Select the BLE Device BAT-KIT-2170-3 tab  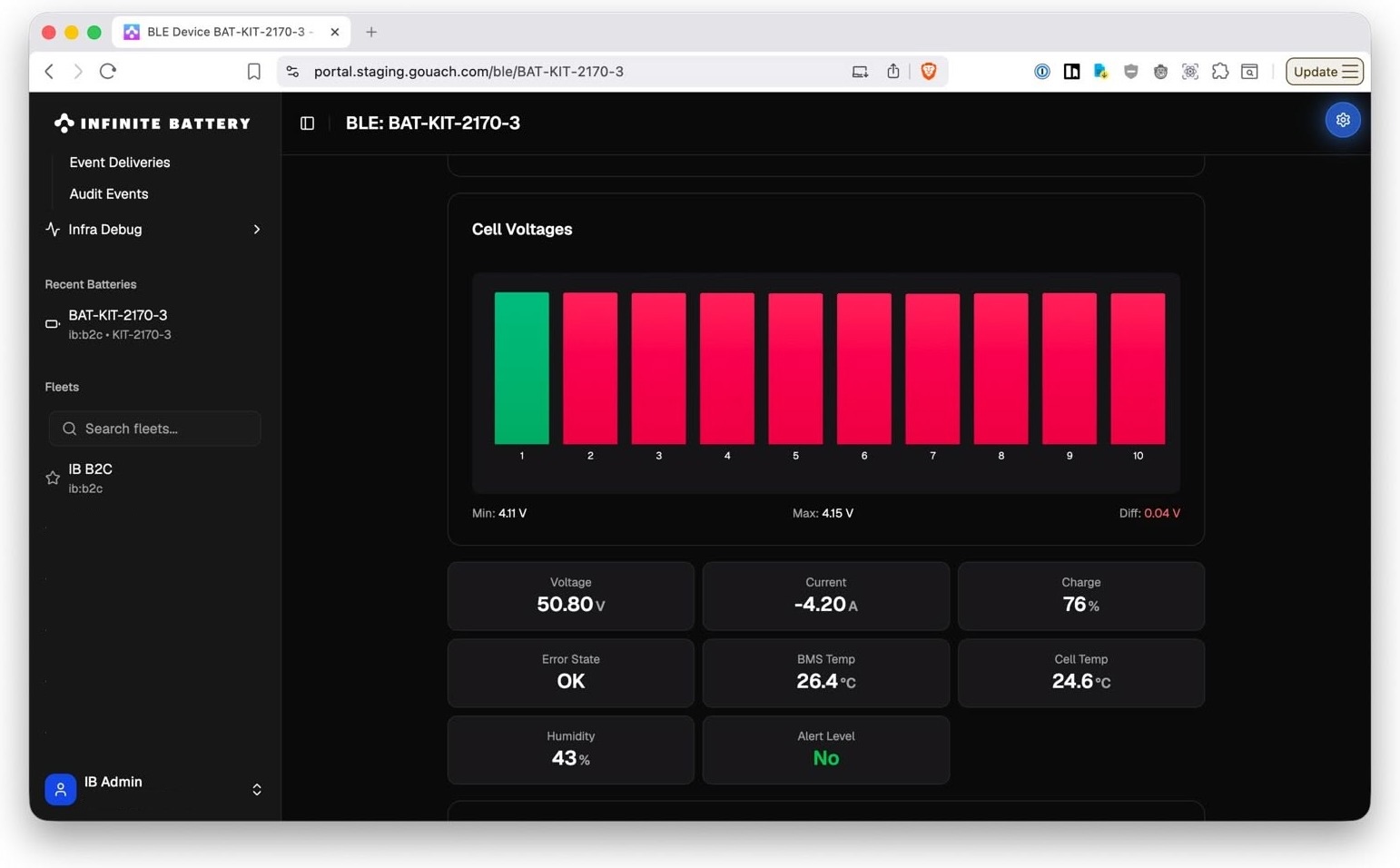coord(232,32)
